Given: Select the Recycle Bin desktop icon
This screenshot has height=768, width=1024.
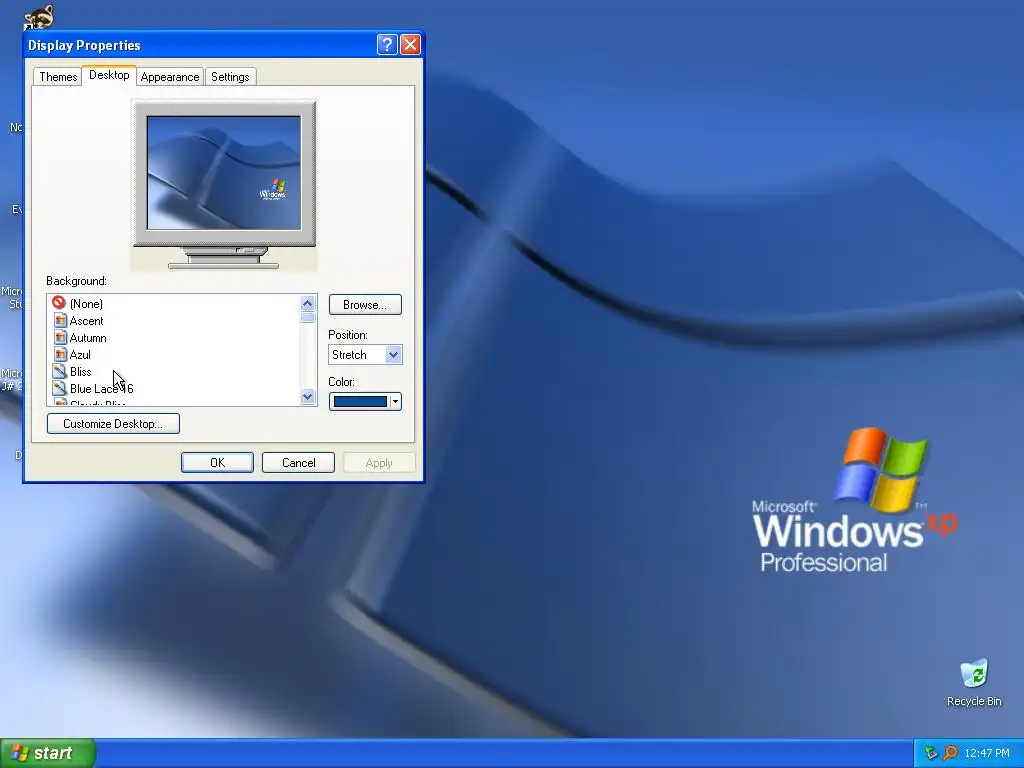Looking at the screenshot, I should 974,683.
